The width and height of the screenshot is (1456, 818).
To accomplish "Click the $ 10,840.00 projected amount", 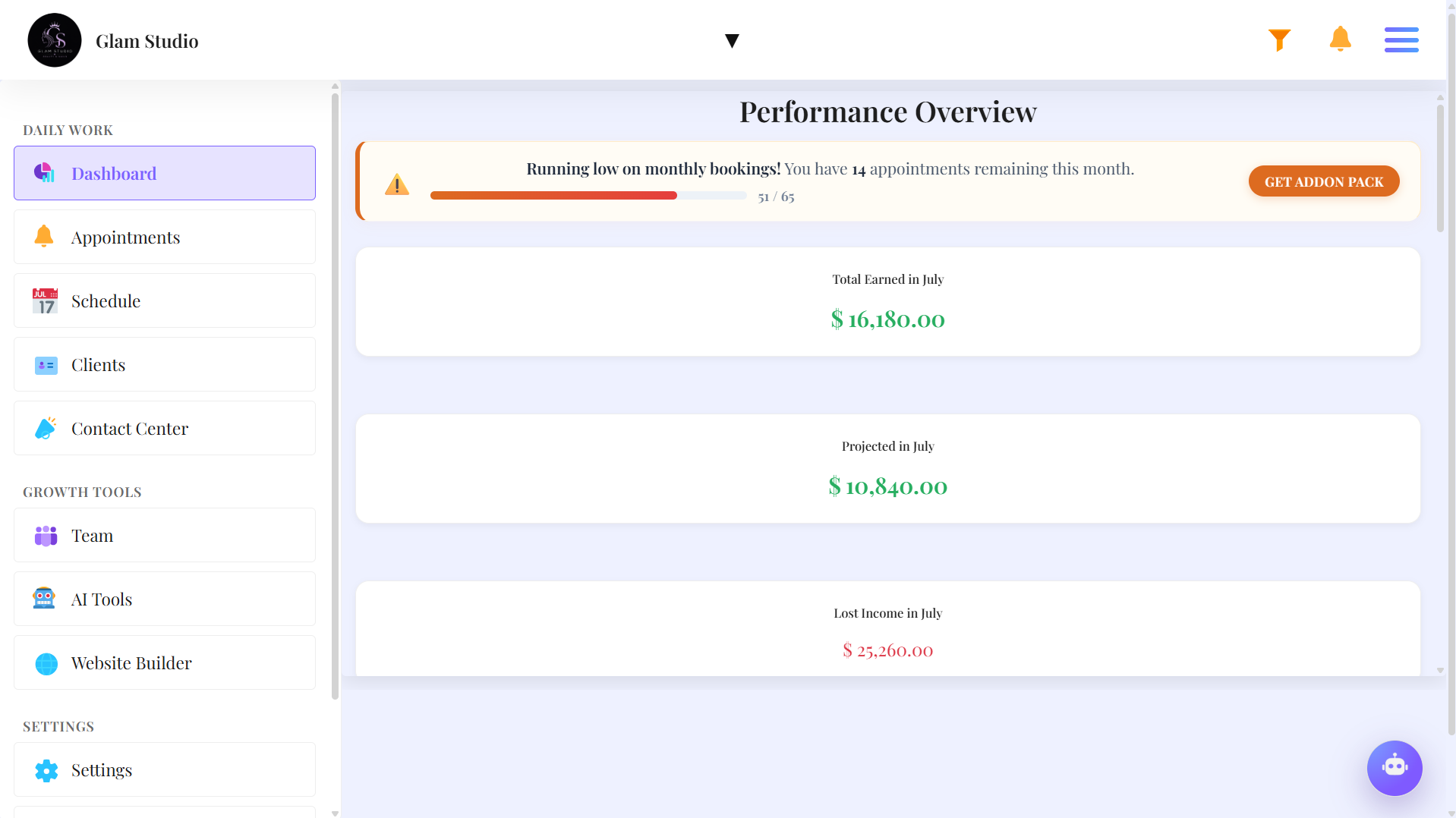I will 887,486.
